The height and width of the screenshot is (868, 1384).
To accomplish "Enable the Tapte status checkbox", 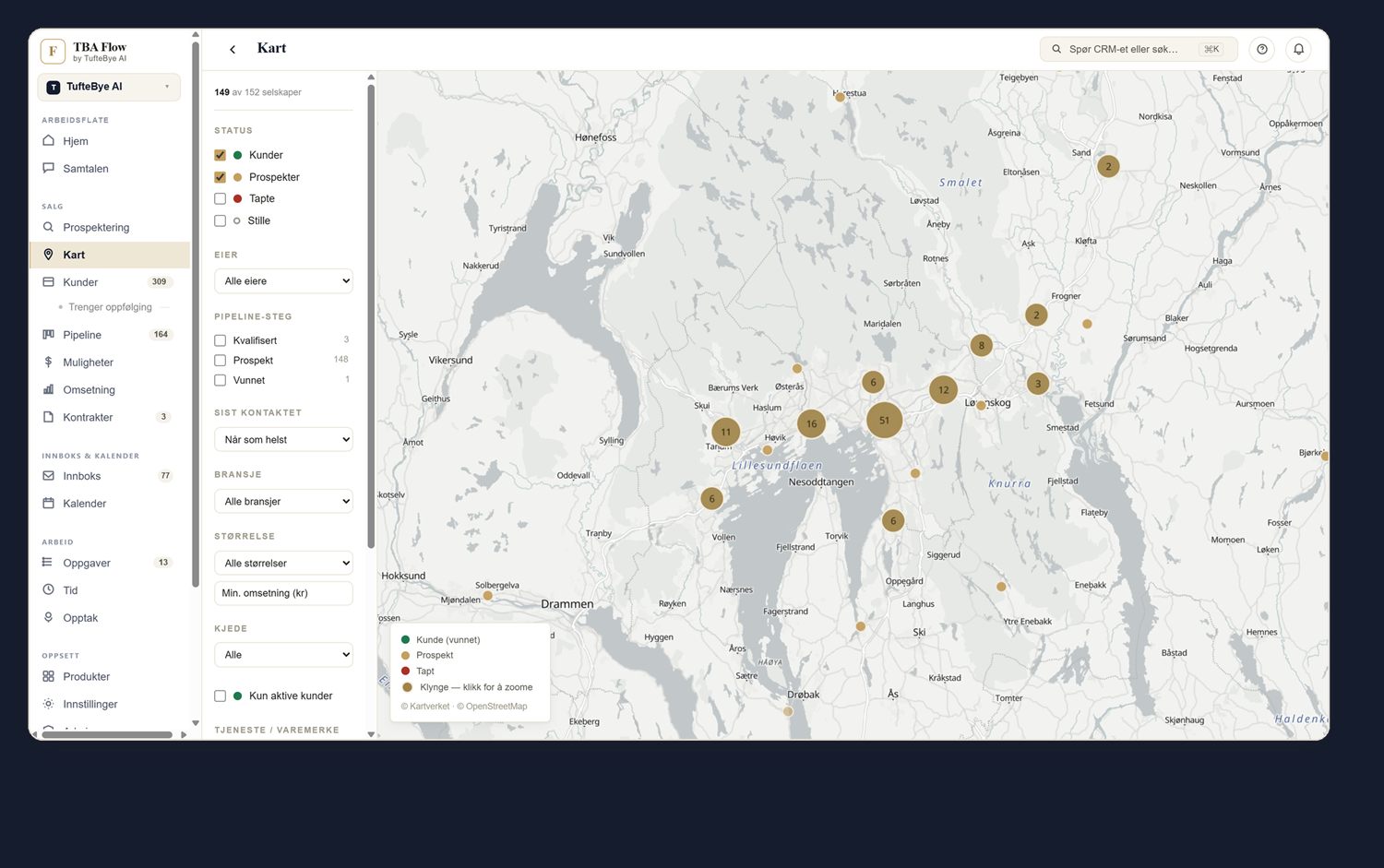I will (220, 198).
